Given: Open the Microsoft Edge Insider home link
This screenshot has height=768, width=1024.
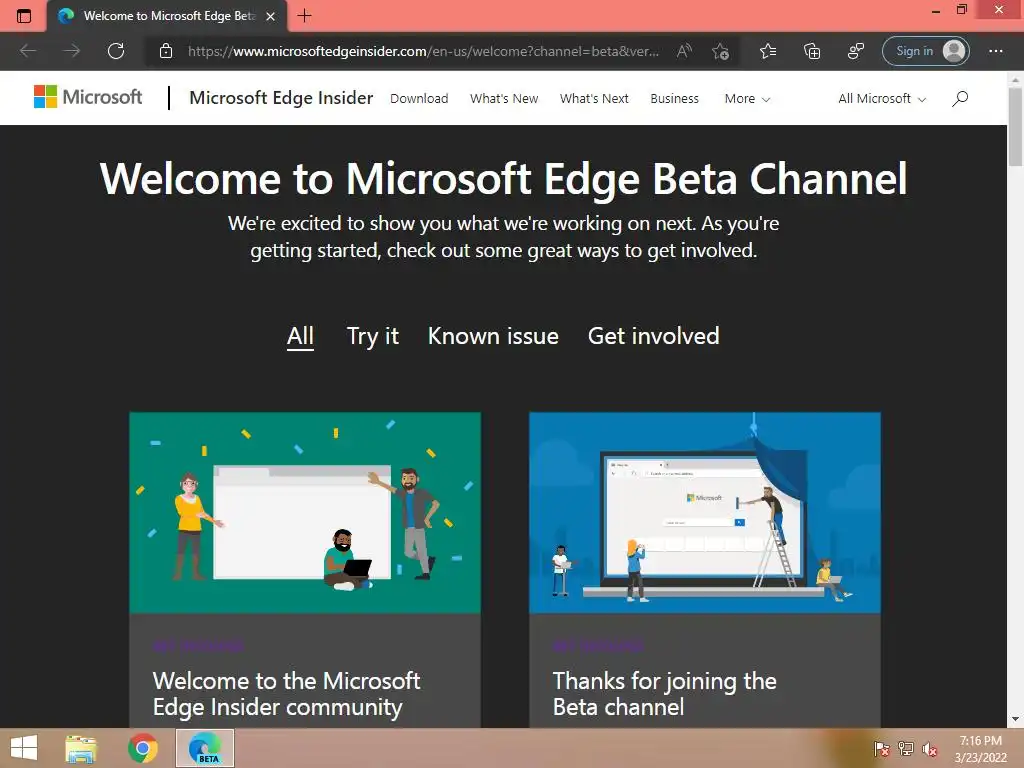Looking at the screenshot, I should [281, 98].
